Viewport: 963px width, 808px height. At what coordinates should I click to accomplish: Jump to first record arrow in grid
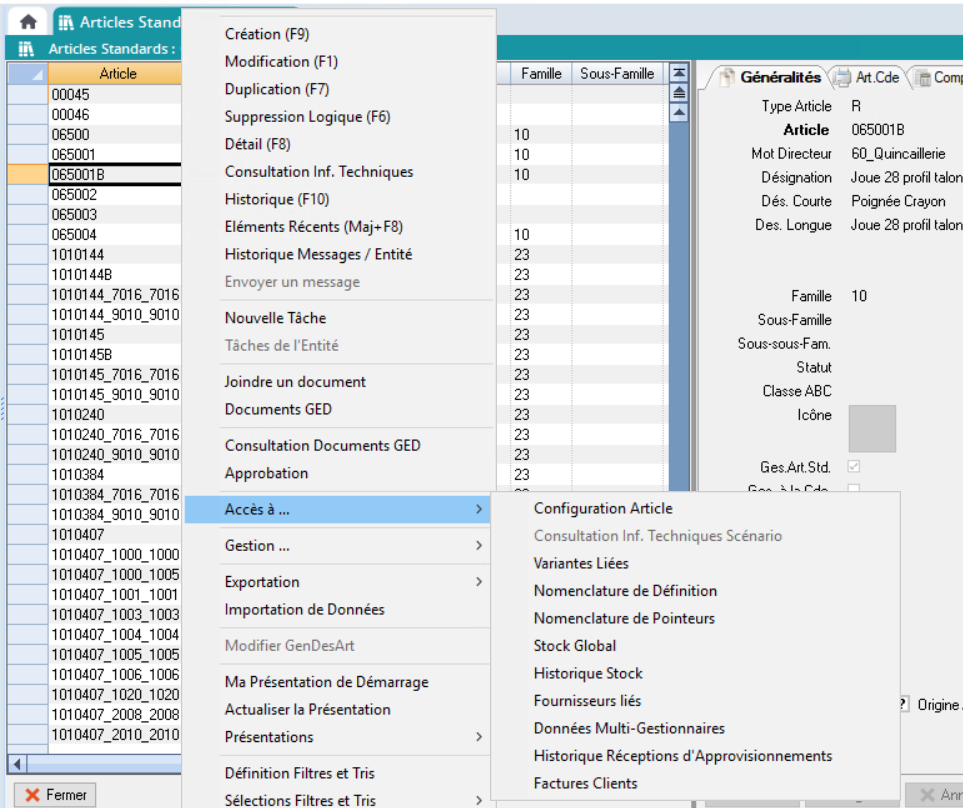click(x=679, y=73)
